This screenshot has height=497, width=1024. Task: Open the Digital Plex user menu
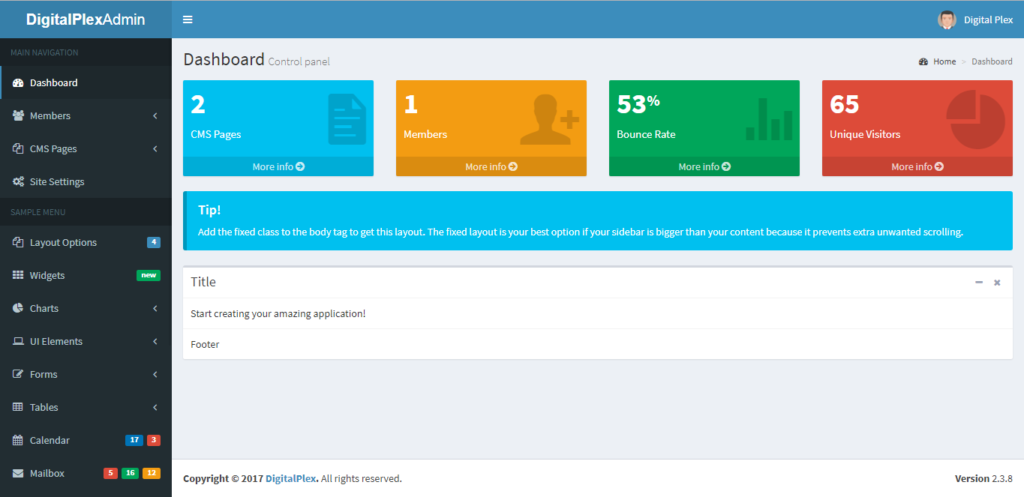[x=976, y=20]
